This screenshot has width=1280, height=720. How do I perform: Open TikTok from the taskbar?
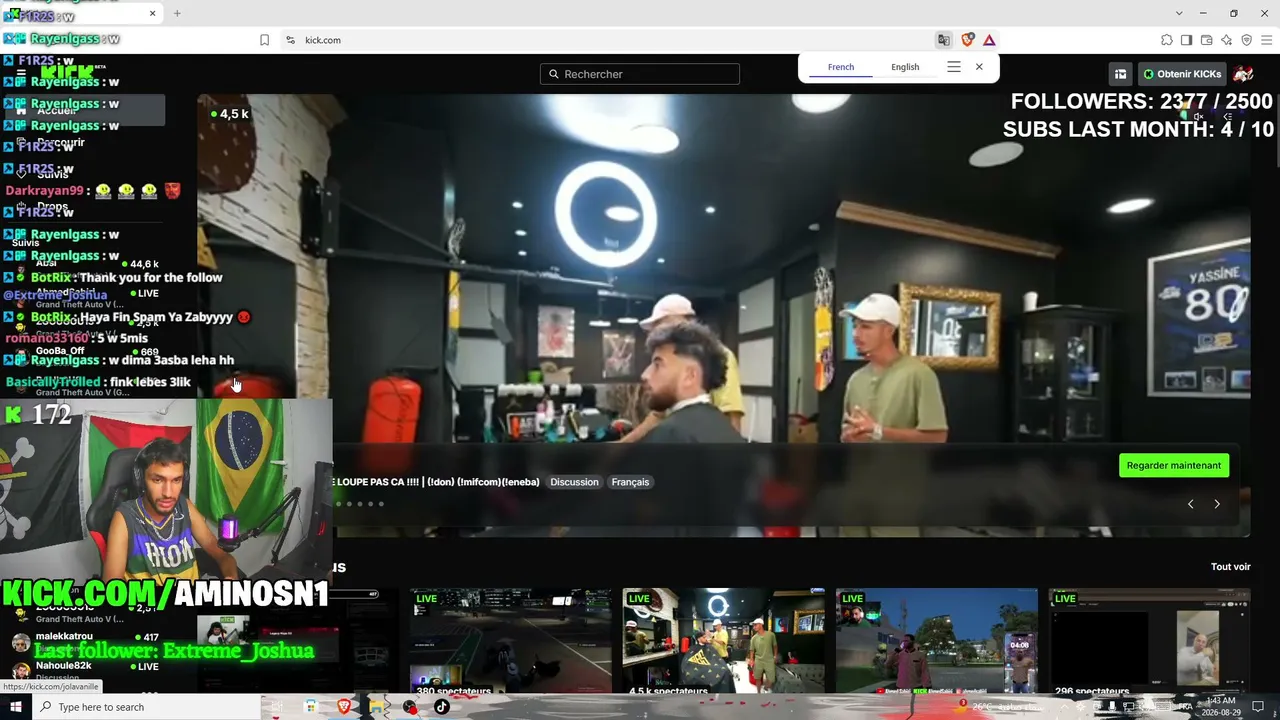coord(442,707)
